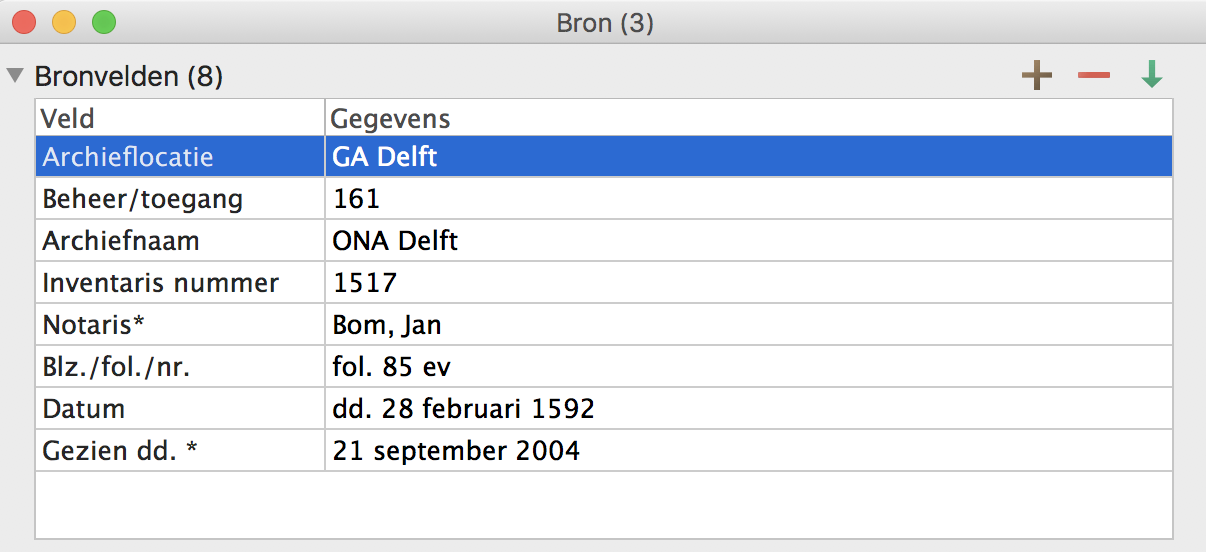
Task: Click the ONA Delft data cell
Action: 395,241
